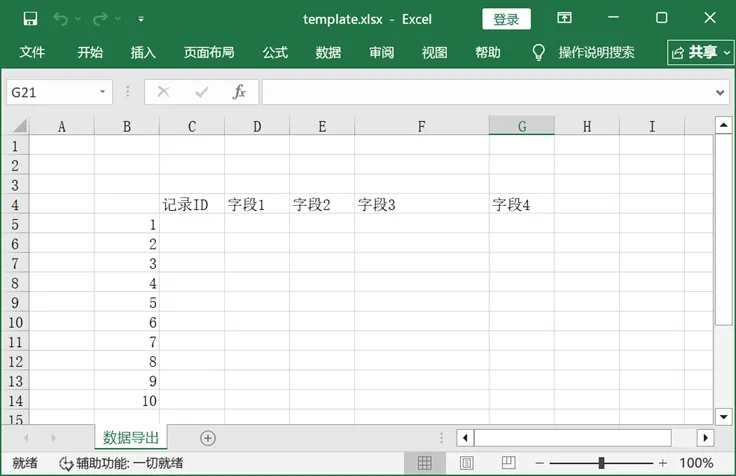Click the zoom out minus button
The image size is (736, 476).
tap(540, 463)
